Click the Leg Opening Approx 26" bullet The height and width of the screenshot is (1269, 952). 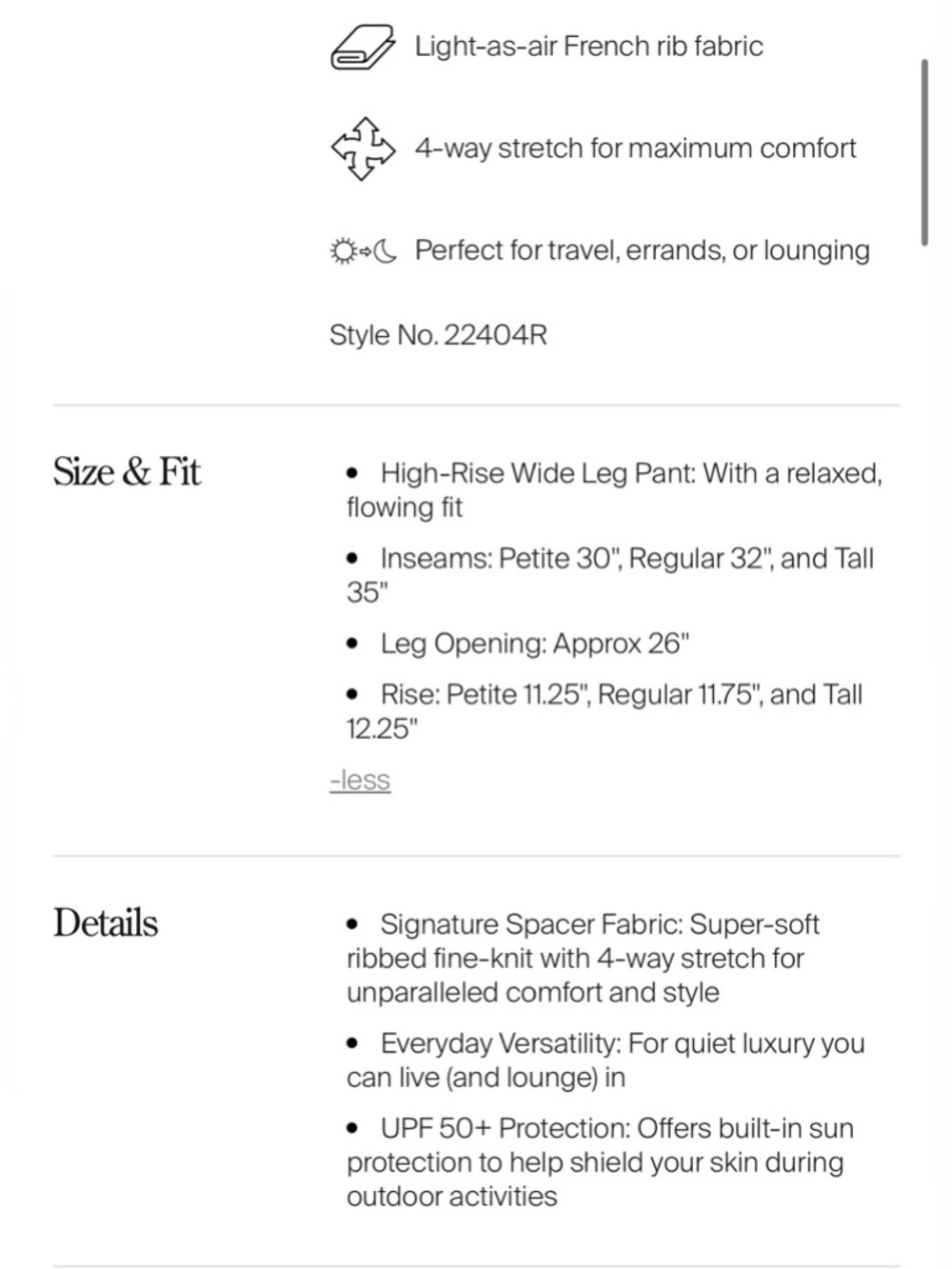518,644
